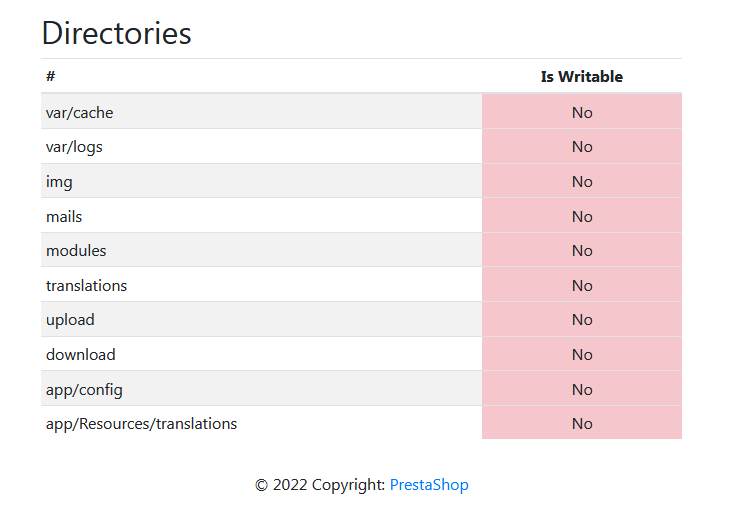
Task: Click the app/config directory entry
Action: point(84,389)
